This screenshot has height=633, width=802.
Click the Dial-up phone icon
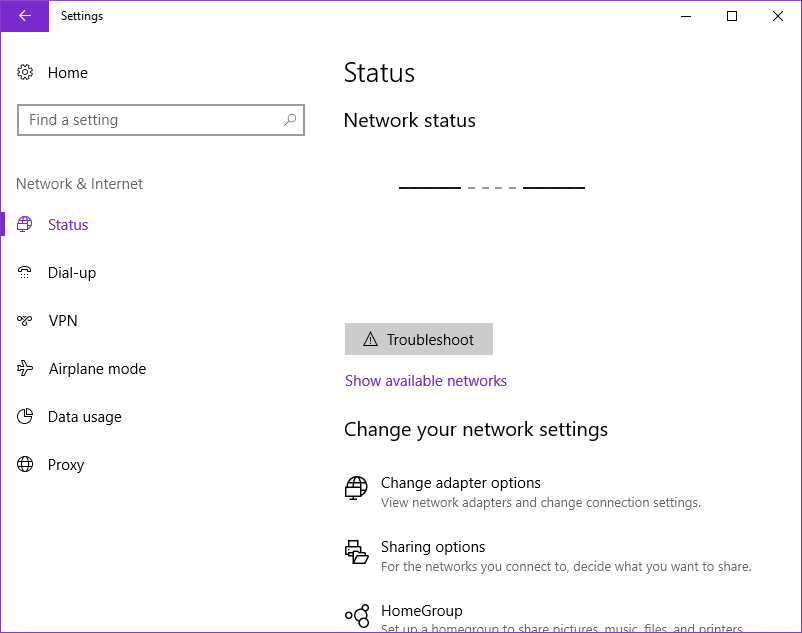(x=25, y=272)
